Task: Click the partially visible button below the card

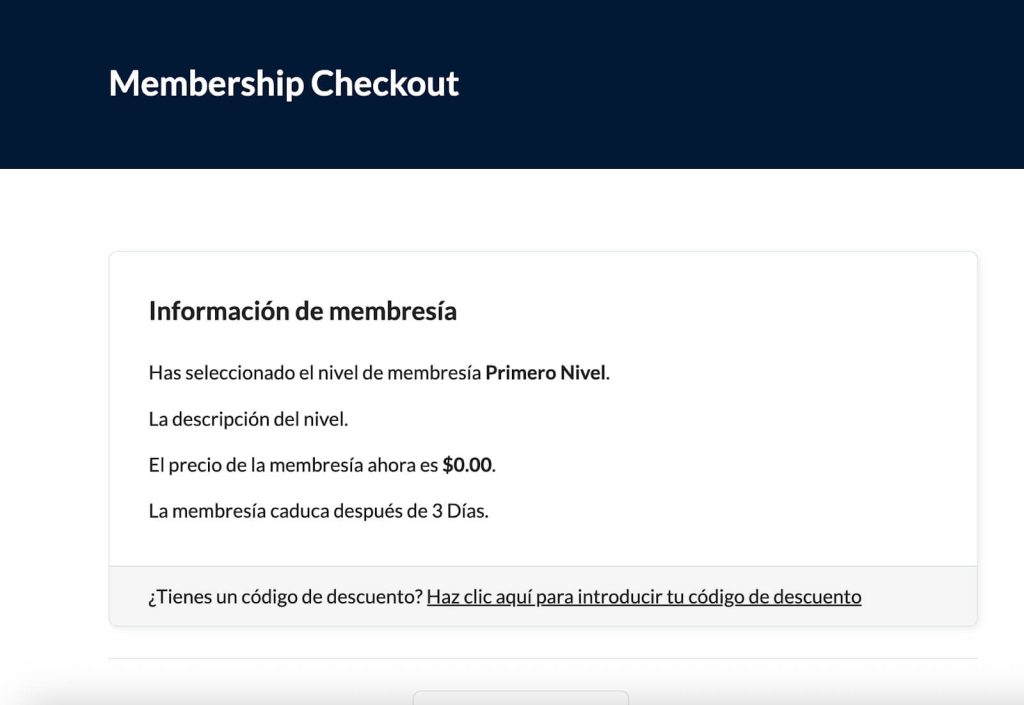Action: 519,698
